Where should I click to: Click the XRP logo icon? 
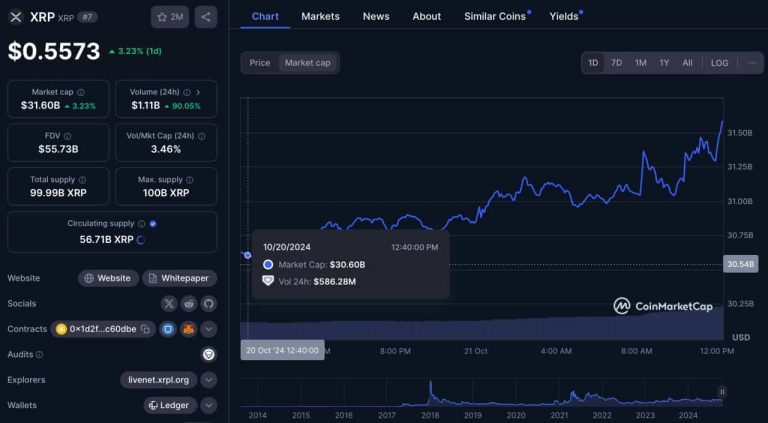(x=16, y=17)
